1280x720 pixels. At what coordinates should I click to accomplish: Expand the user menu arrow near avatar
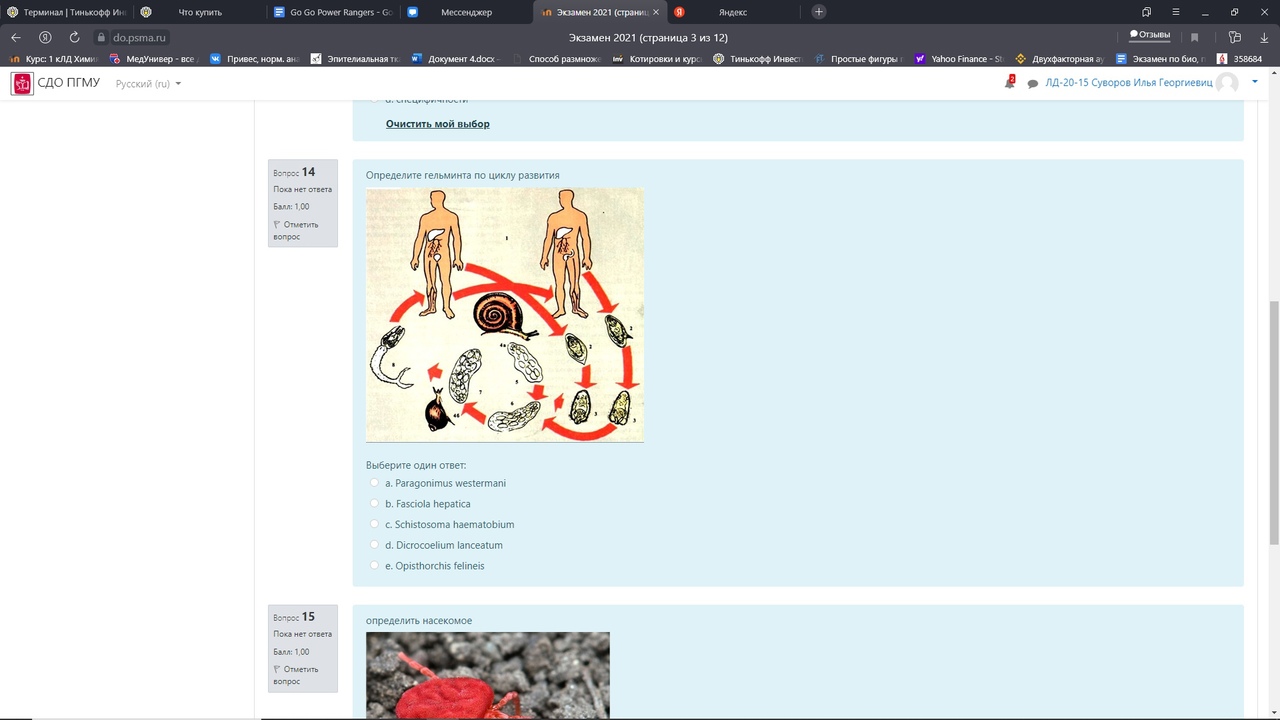click(1255, 82)
